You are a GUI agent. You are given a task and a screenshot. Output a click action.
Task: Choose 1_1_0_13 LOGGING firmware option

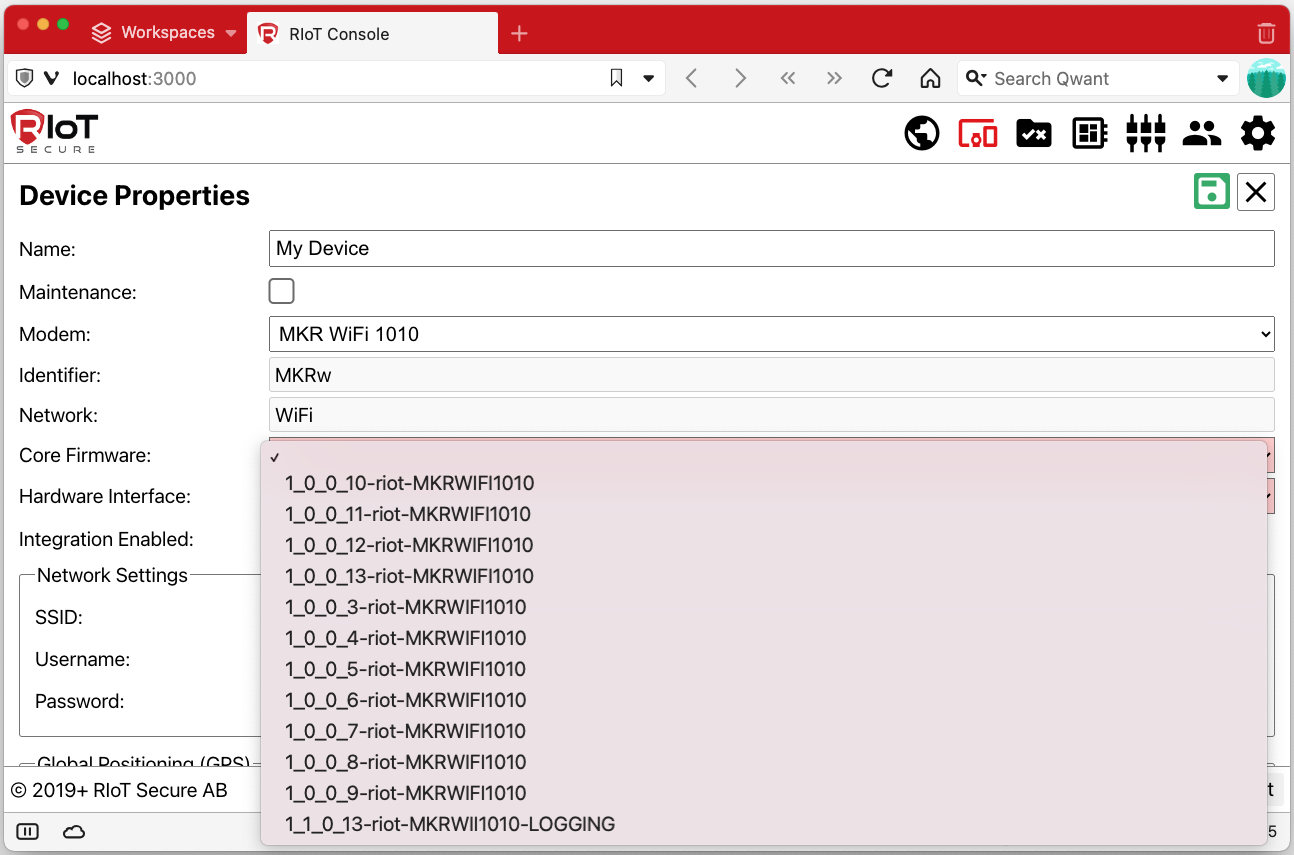click(x=449, y=824)
